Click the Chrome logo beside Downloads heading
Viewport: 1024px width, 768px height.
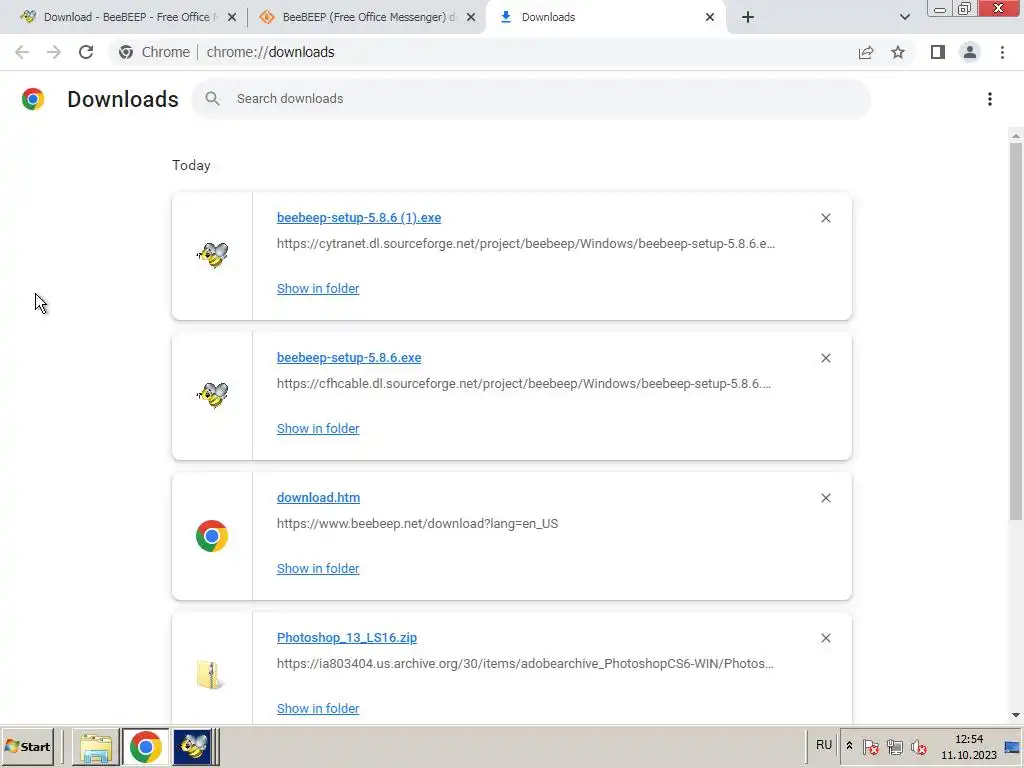33,99
